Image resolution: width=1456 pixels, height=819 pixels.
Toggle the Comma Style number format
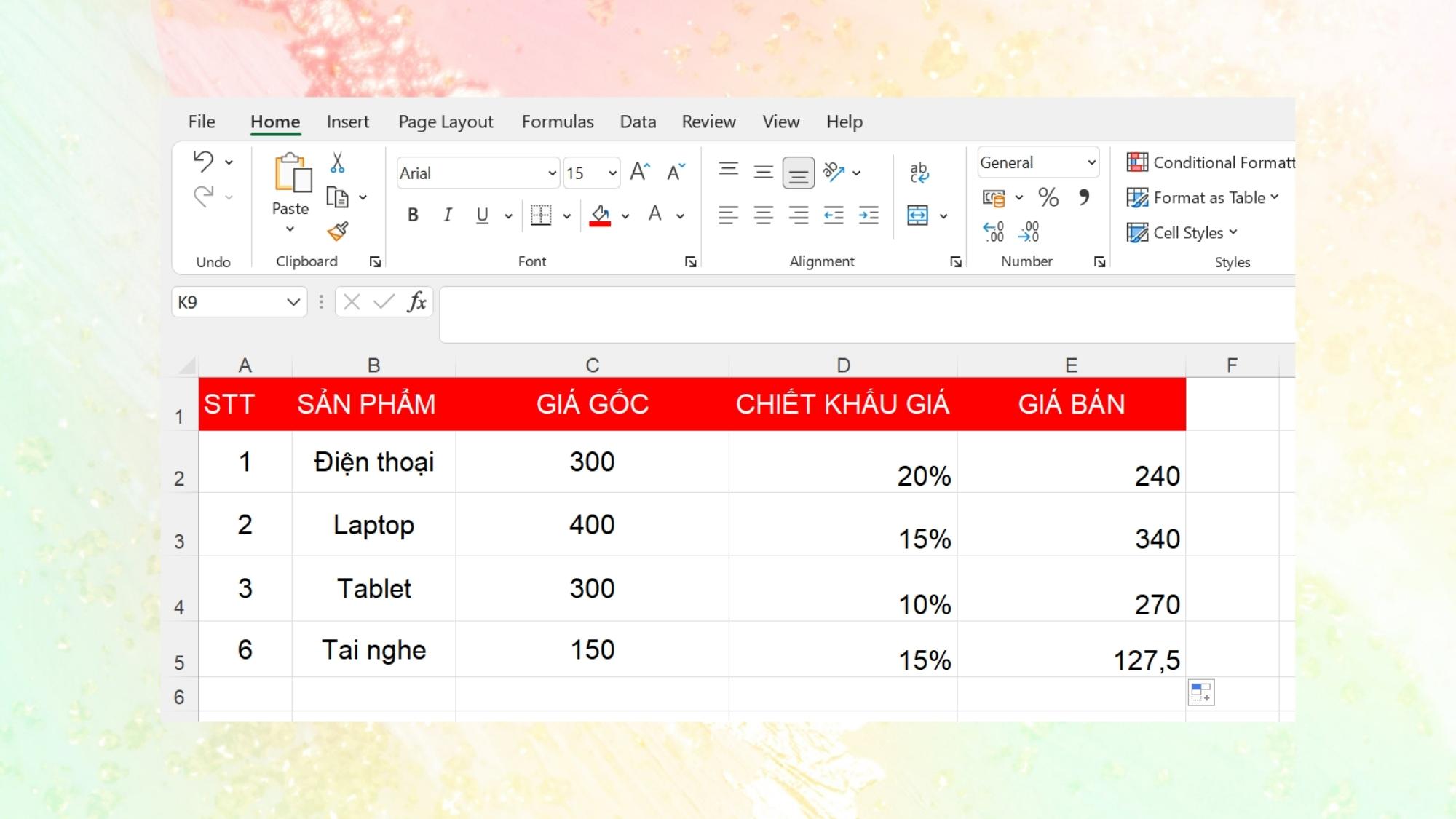coord(1083,197)
